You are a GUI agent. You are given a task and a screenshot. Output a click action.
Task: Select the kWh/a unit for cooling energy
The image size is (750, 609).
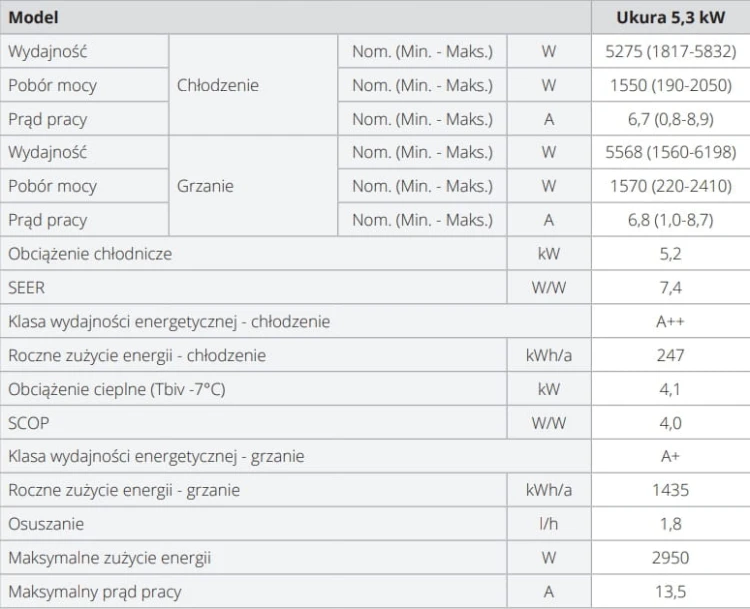549,355
